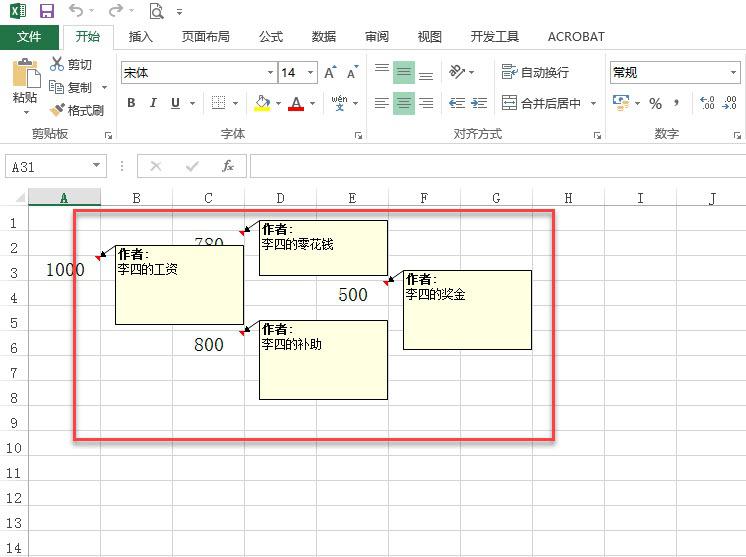Click the confirm checkmark in formula bar
Screen dimensions: 746x557
pyautogui.click(x=192, y=166)
